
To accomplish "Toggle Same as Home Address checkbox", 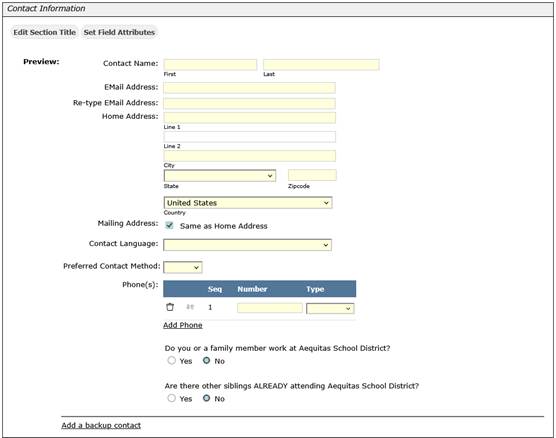I will [169, 226].
